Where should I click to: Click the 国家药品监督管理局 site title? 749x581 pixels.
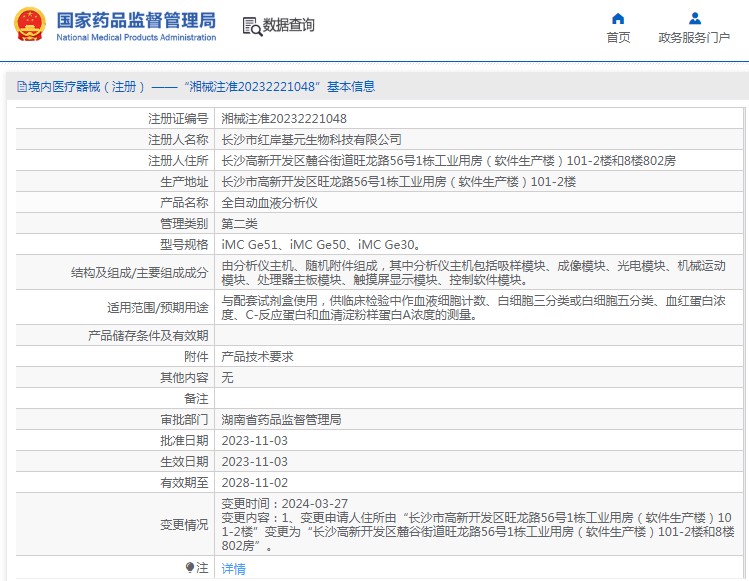click(135, 20)
